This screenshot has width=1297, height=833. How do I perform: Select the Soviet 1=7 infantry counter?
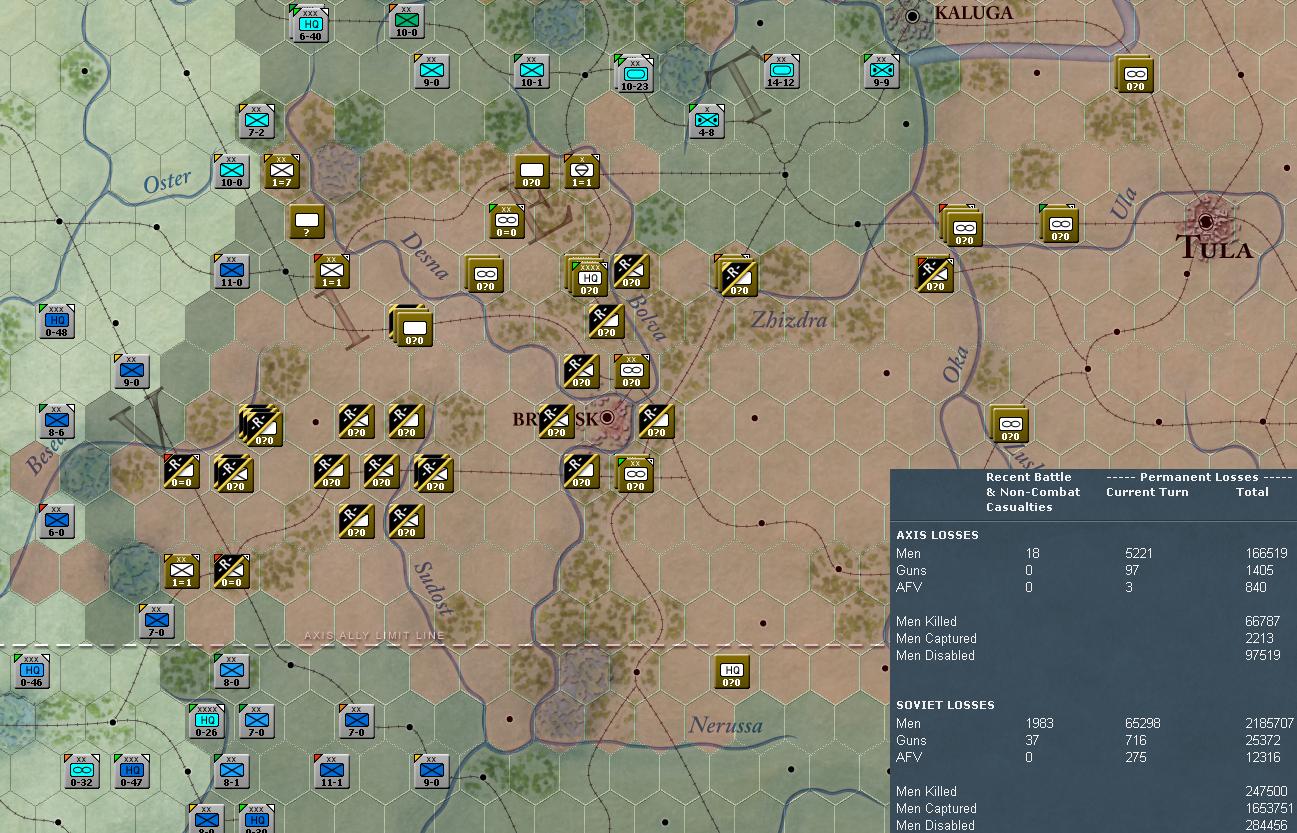coord(281,172)
